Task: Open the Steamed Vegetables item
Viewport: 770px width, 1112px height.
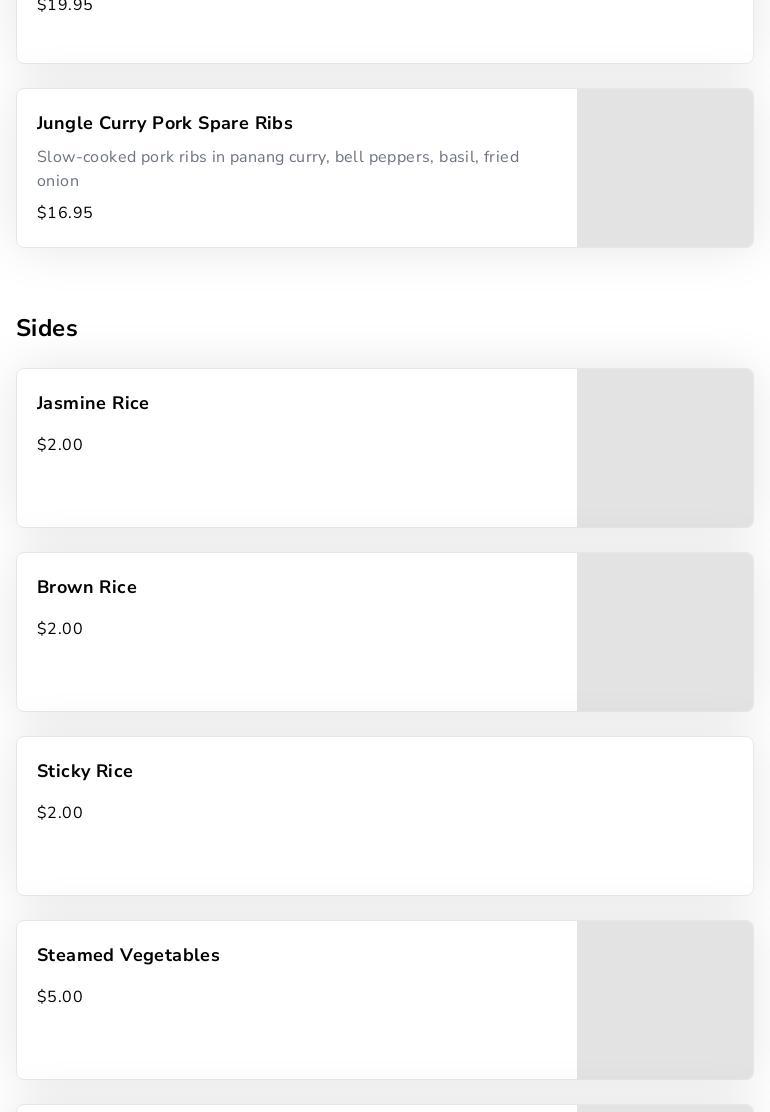Action: [128, 956]
